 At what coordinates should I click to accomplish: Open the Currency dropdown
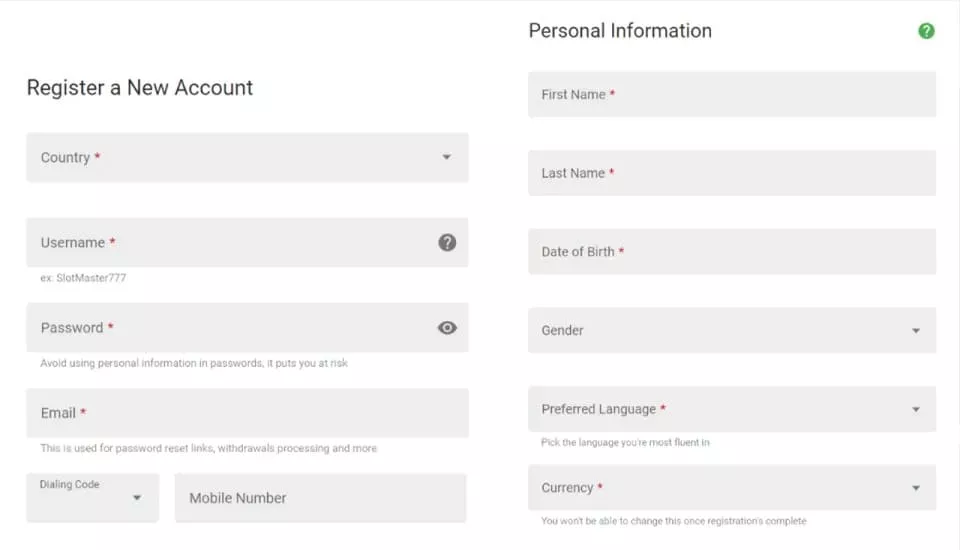pos(731,488)
